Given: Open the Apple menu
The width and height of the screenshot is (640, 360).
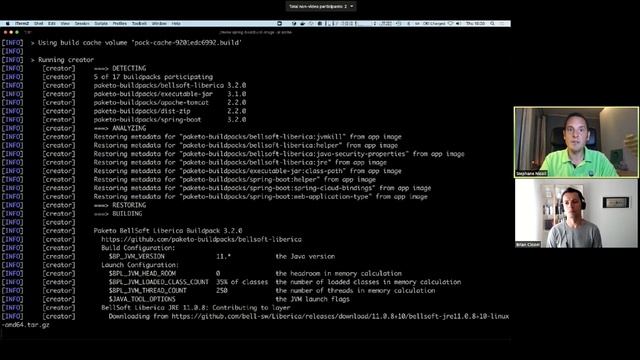Looking at the screenshot, I should 7,24.
